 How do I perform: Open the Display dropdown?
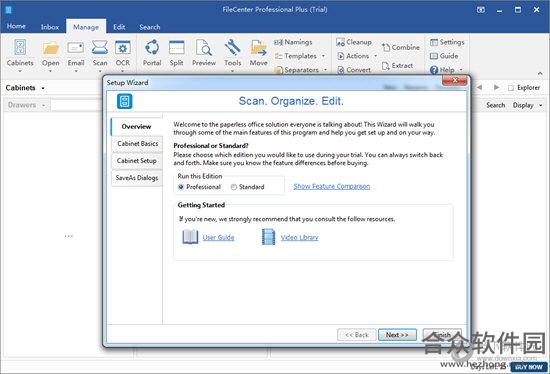point(528,105)
